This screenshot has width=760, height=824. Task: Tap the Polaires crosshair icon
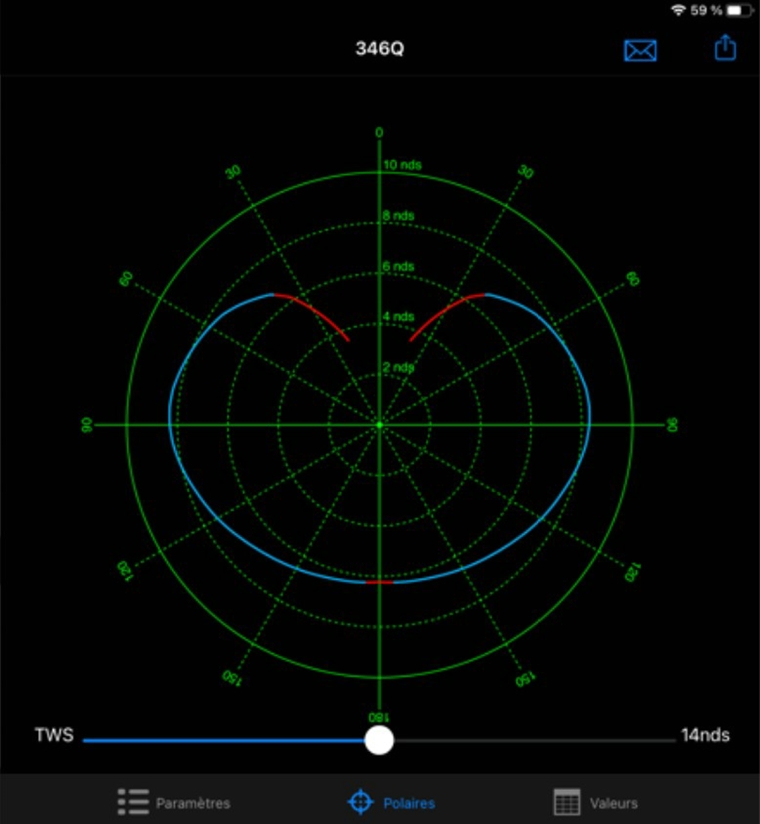[x=360, y=802]
